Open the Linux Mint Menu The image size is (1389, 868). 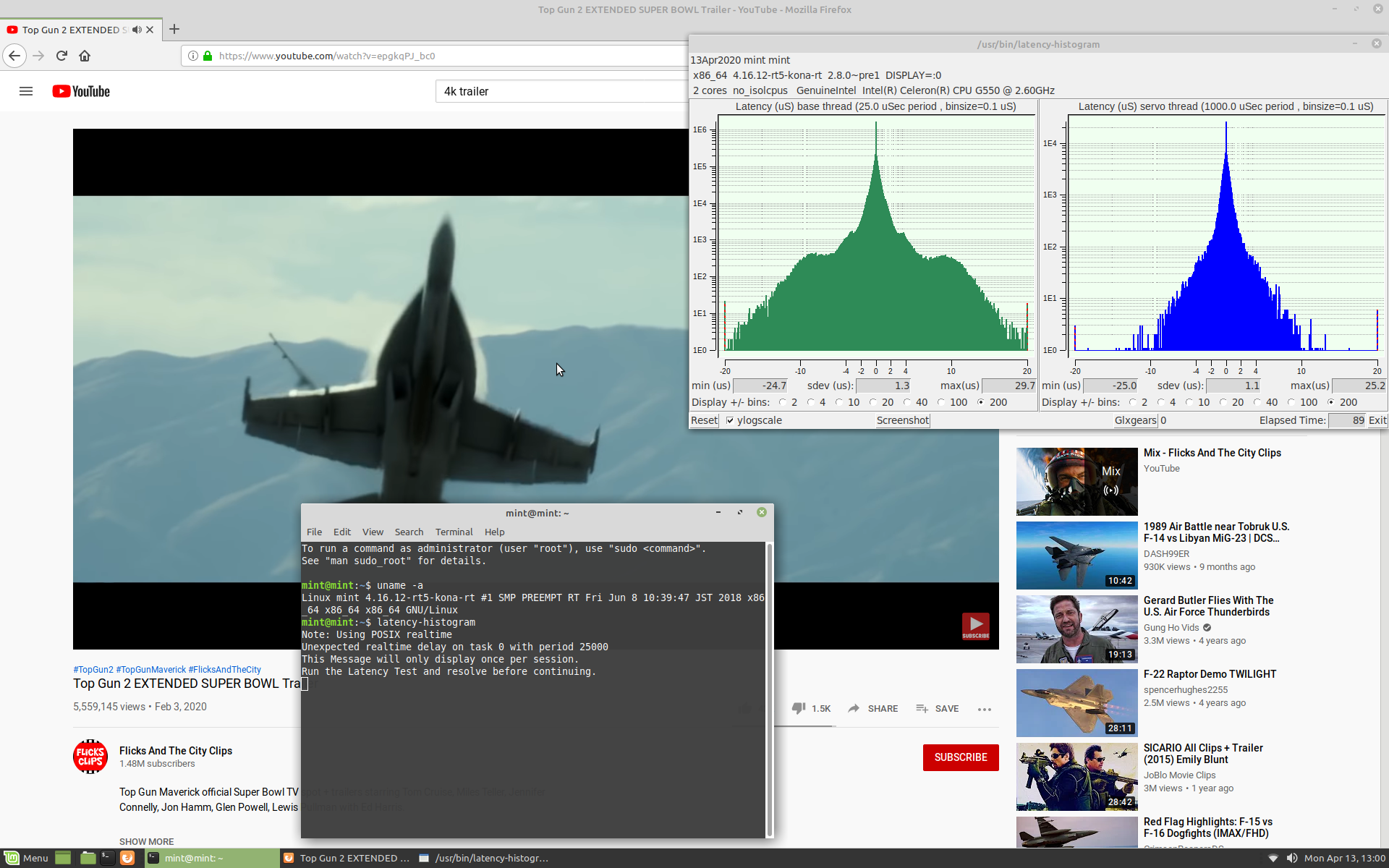(x=26, y=858)
